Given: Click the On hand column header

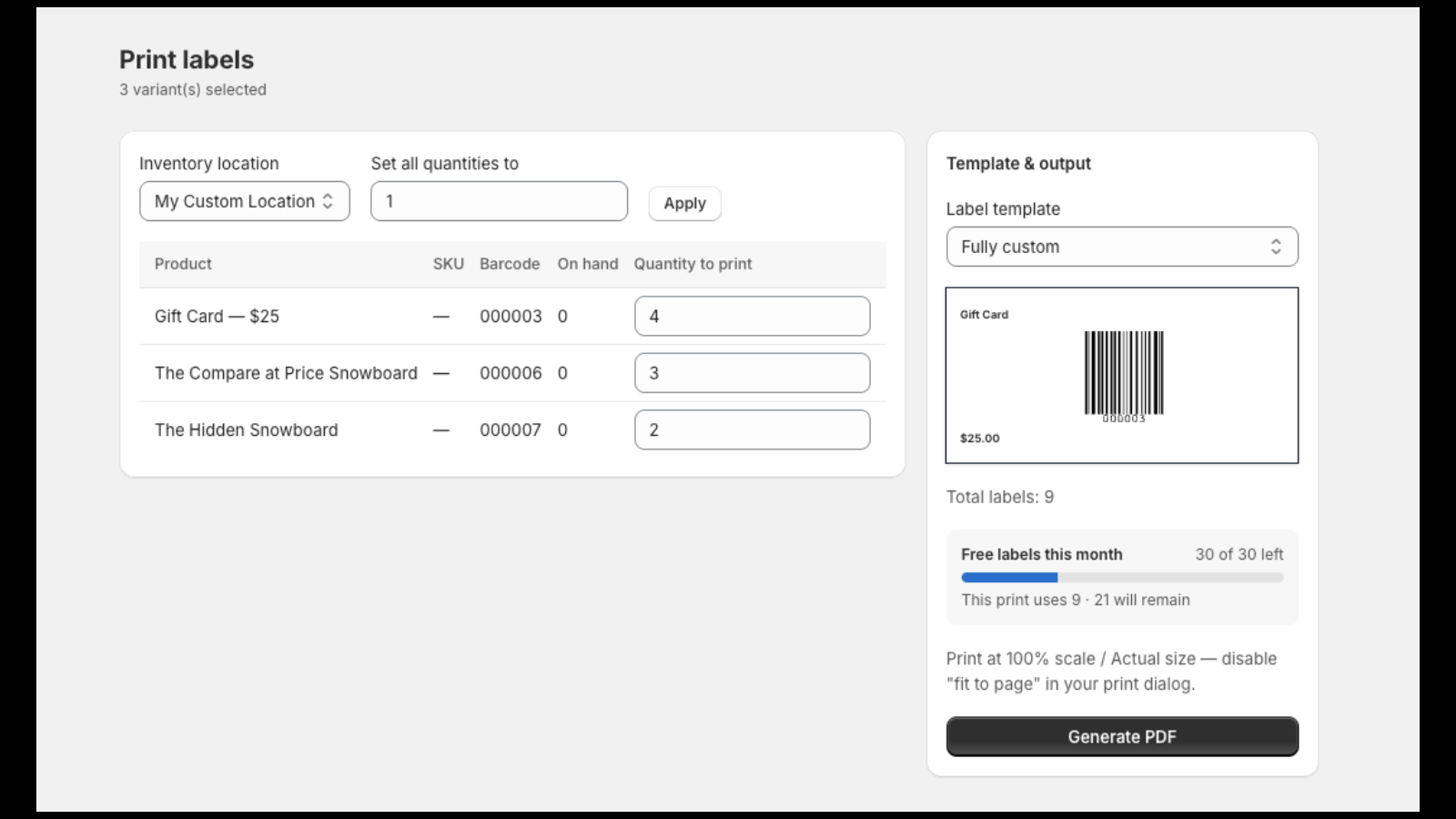Looking at the screenshot, I should tap(588, 264).
